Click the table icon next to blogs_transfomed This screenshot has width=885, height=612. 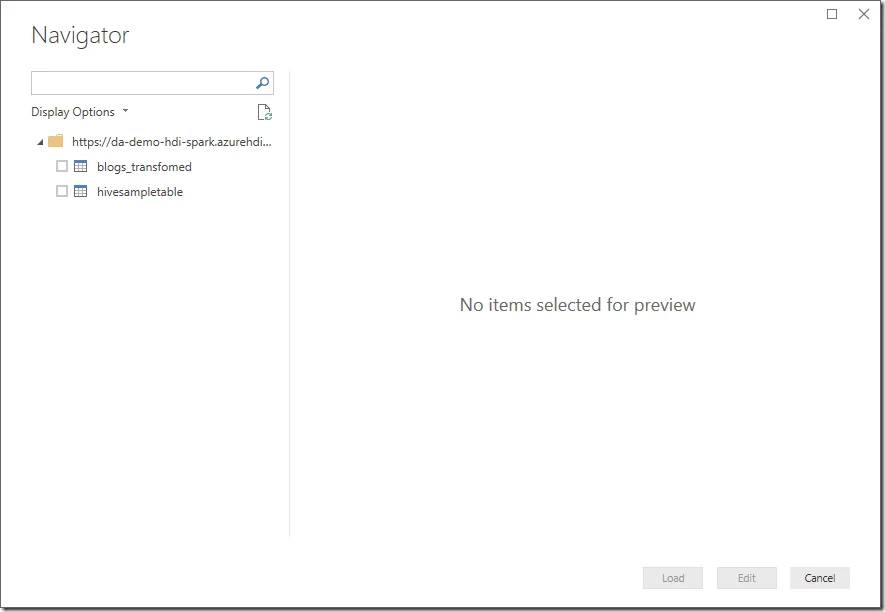click(x=79, y=166)
